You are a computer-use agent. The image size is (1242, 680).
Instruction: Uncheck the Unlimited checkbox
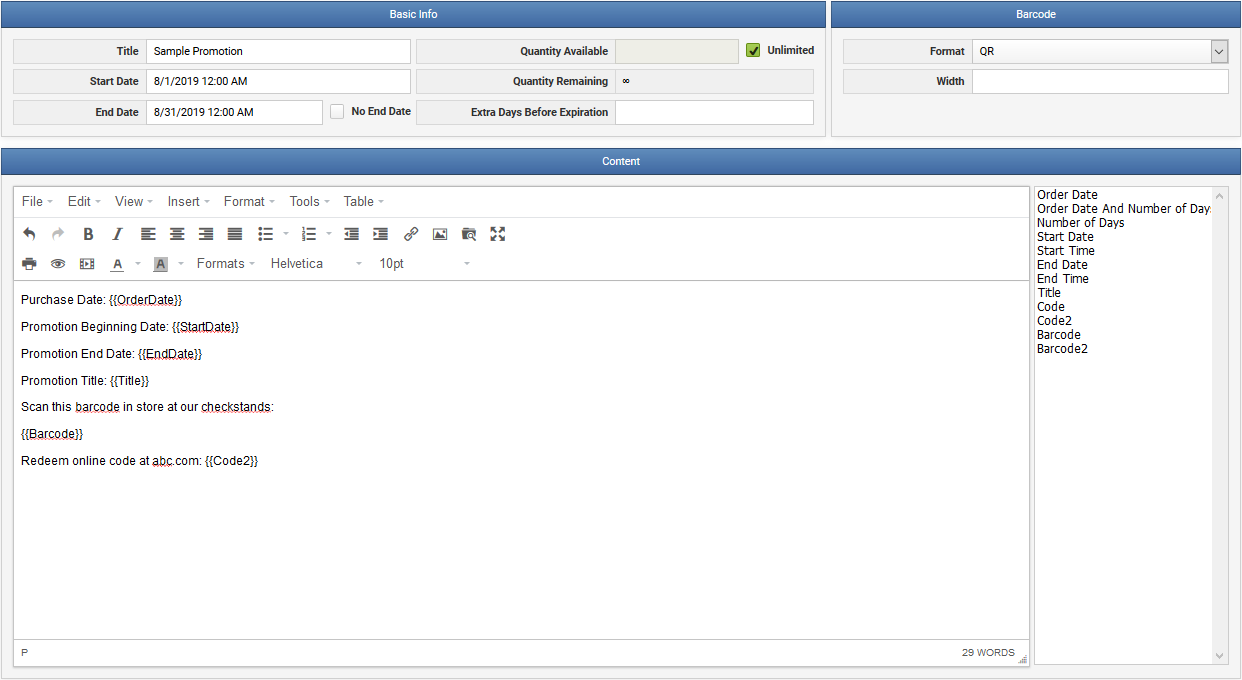pos(753,50)
